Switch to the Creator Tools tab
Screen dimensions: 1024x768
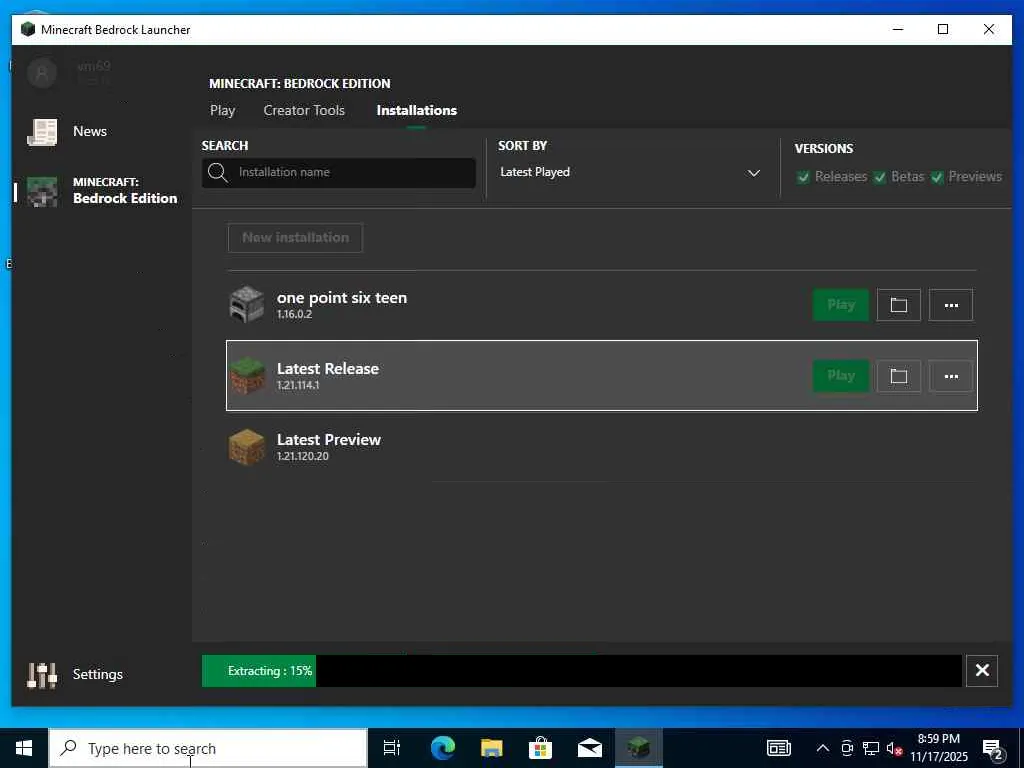click(304, 110)
